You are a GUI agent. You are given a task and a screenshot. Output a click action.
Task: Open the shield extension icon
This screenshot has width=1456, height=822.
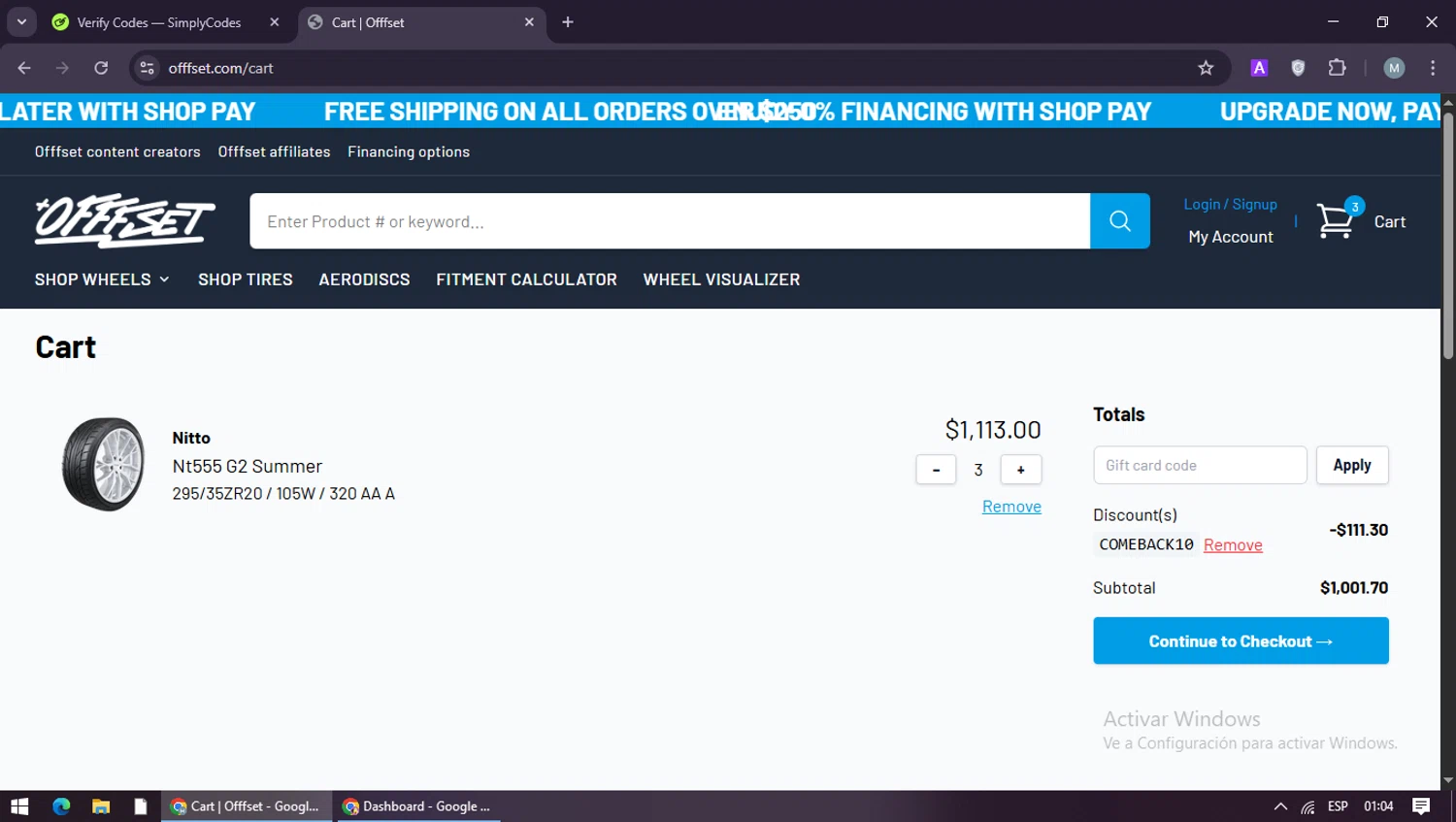point(1298,68)
